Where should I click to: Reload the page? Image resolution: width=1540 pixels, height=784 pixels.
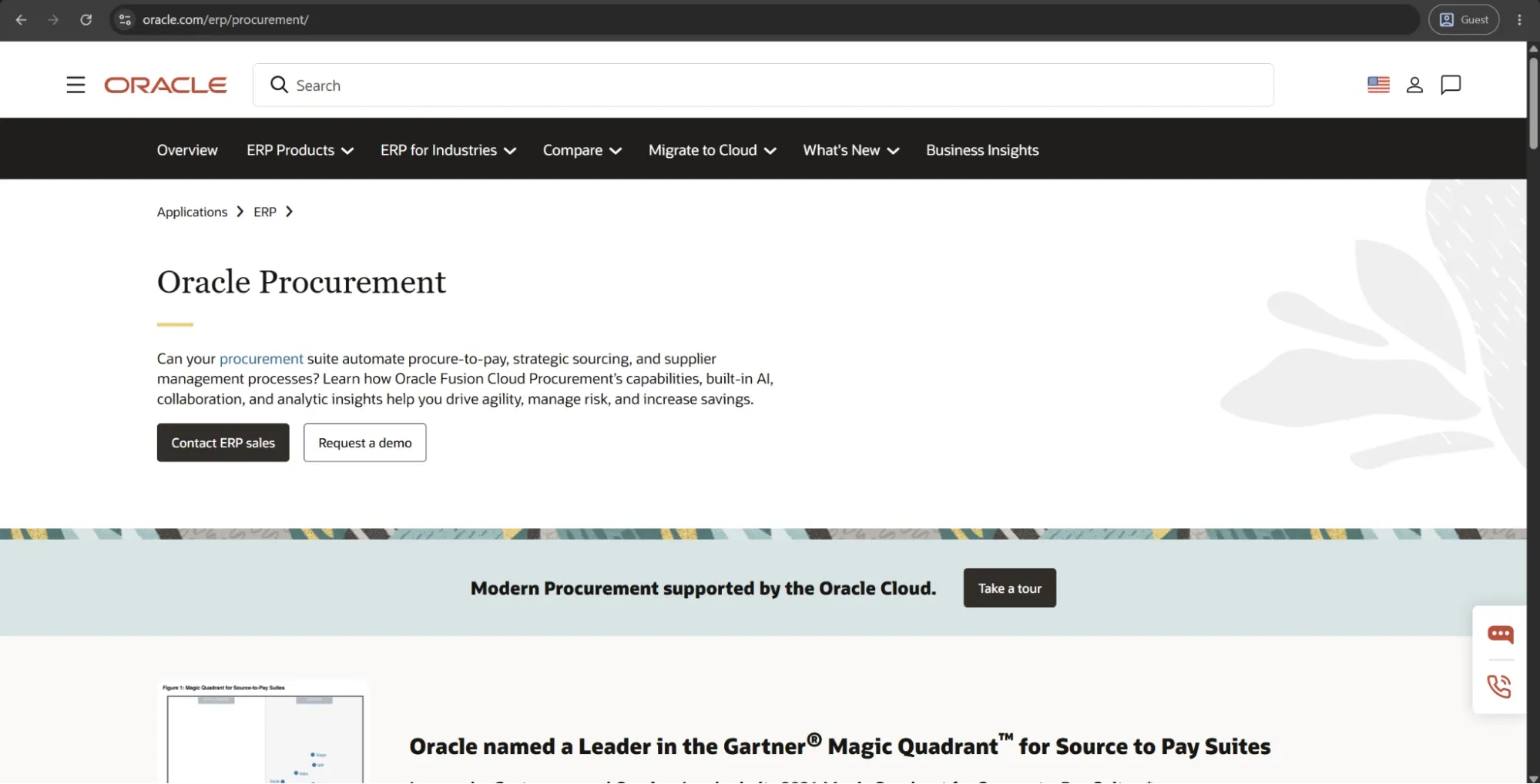point(86,20)
